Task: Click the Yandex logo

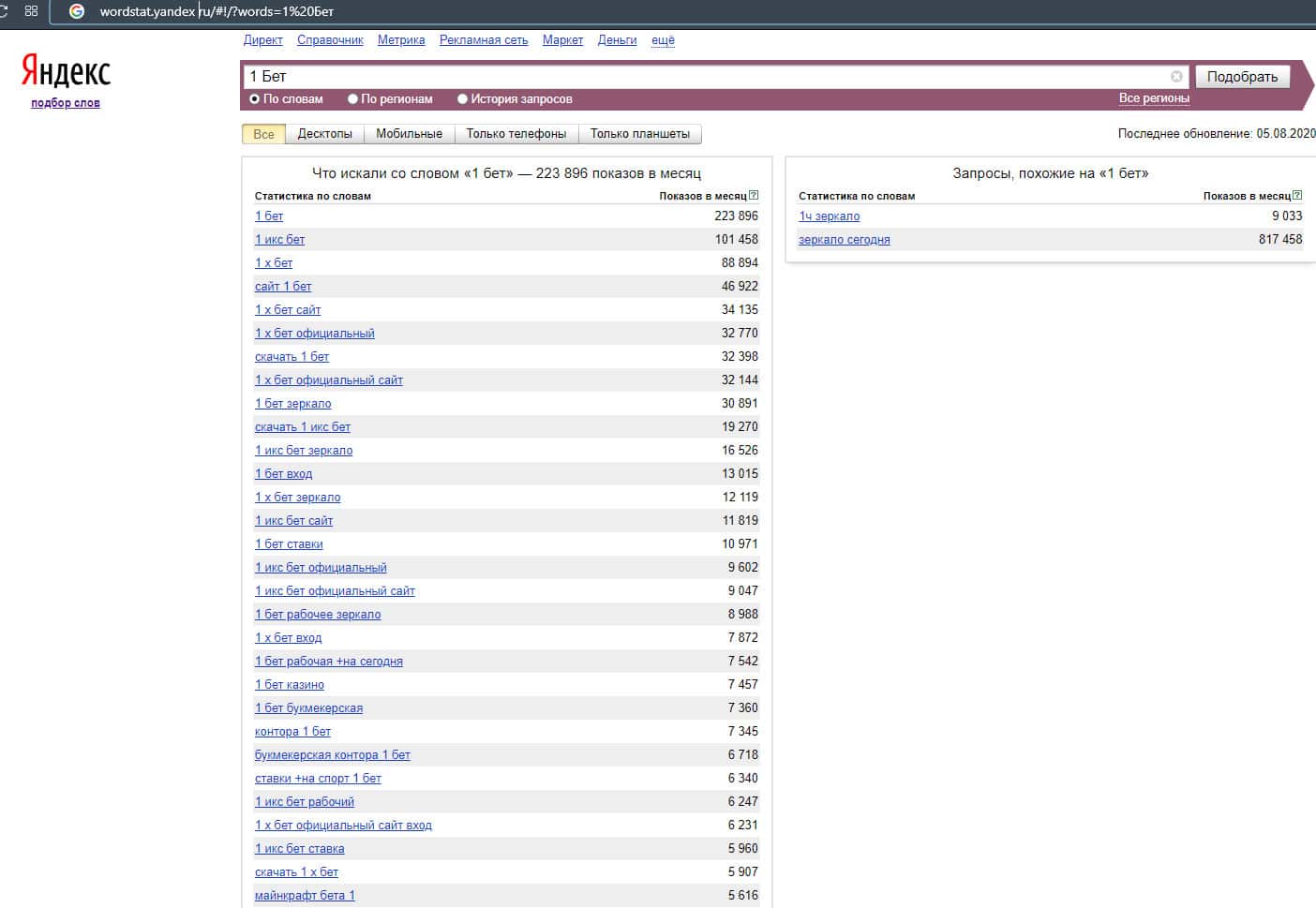Action: coord(66,71)
